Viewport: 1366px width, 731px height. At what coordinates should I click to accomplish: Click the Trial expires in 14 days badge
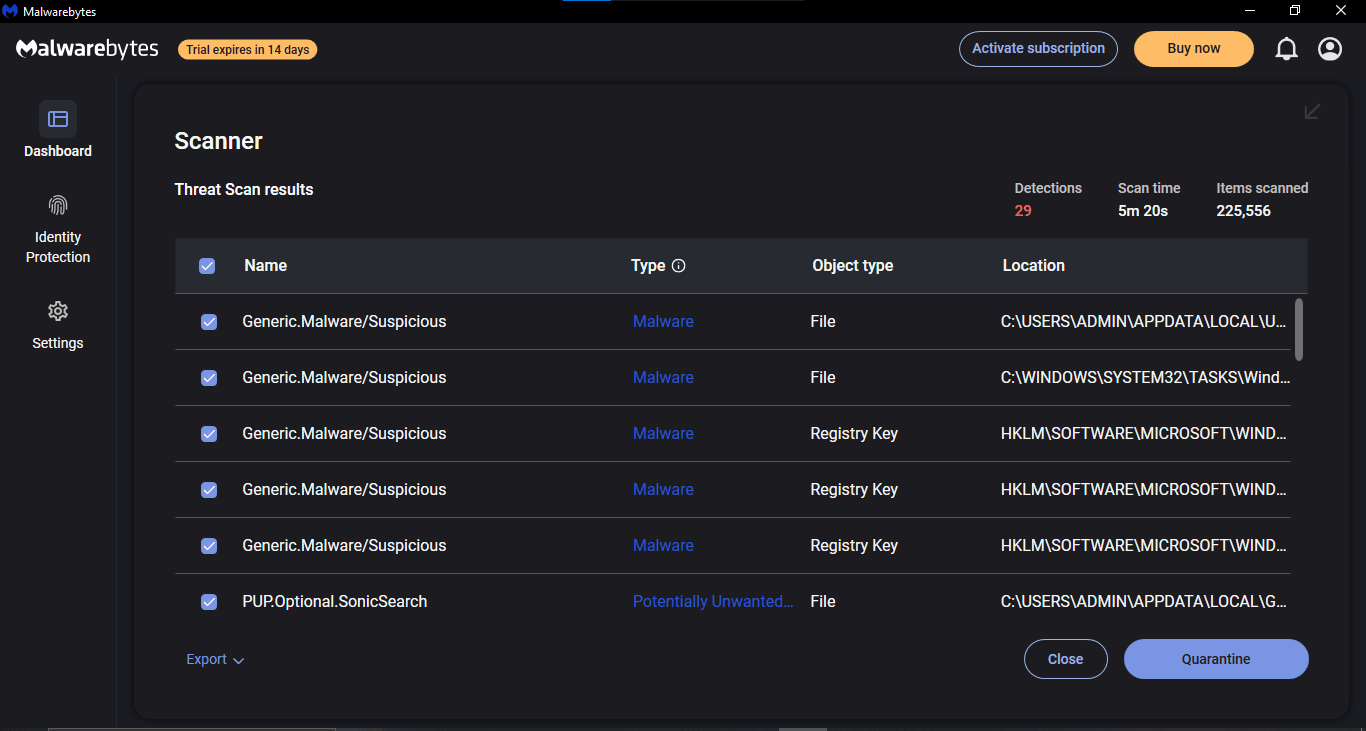point(248,49)
